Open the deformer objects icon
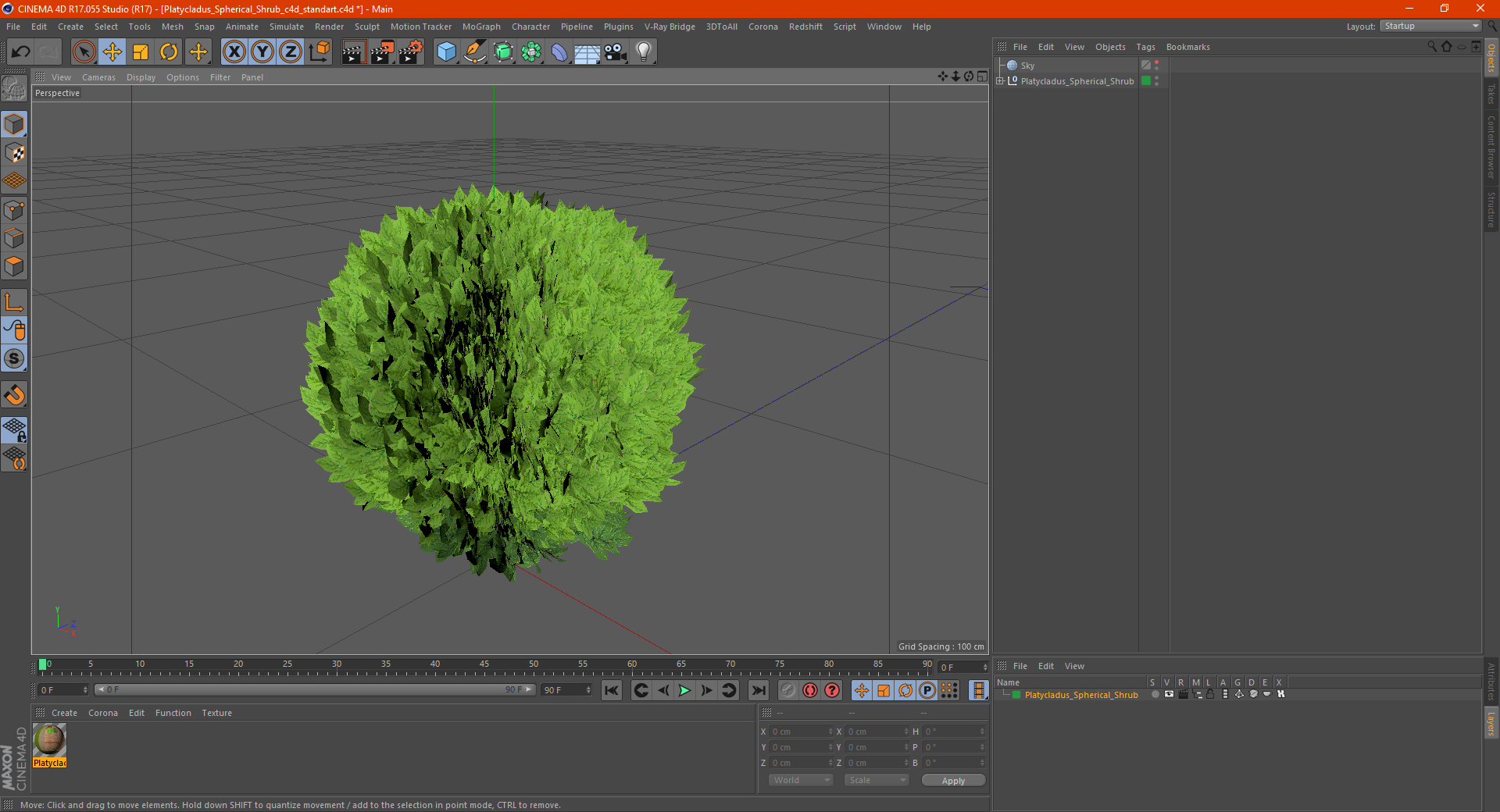 559,52
